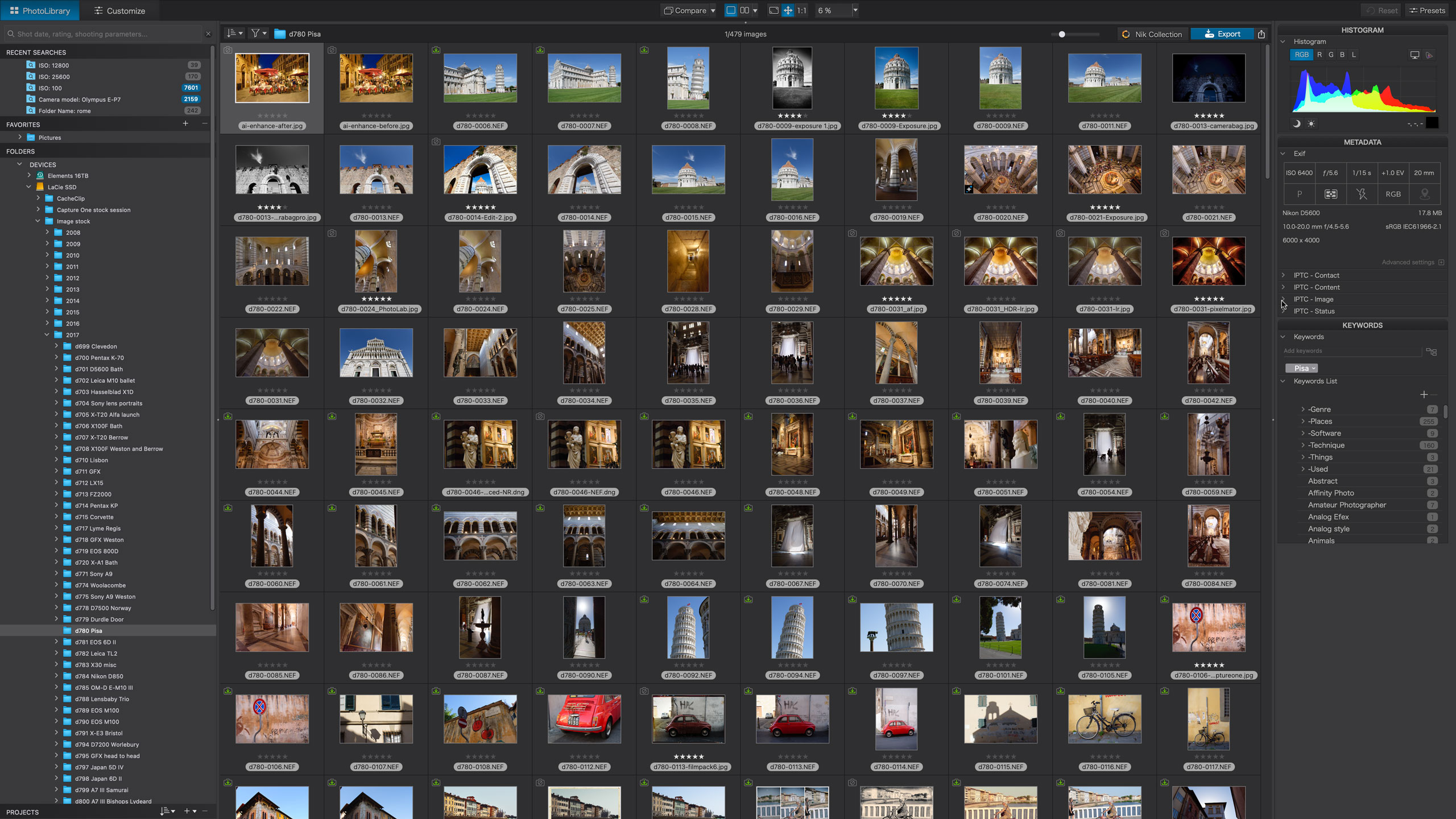Add new keyword with plus icon

[1424, 394]
